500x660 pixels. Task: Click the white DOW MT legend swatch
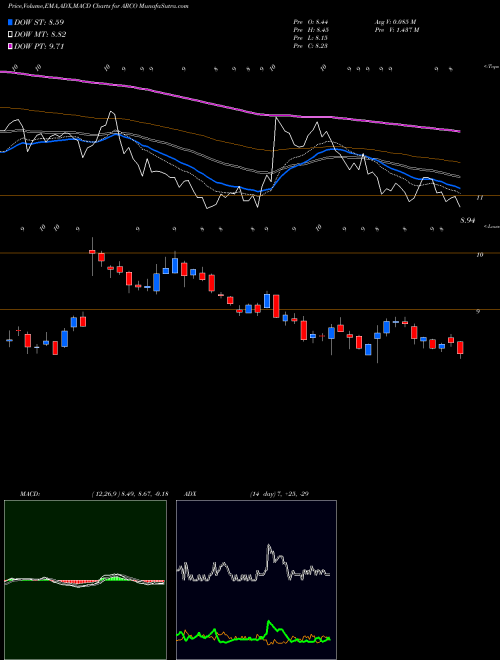[10, 35]
